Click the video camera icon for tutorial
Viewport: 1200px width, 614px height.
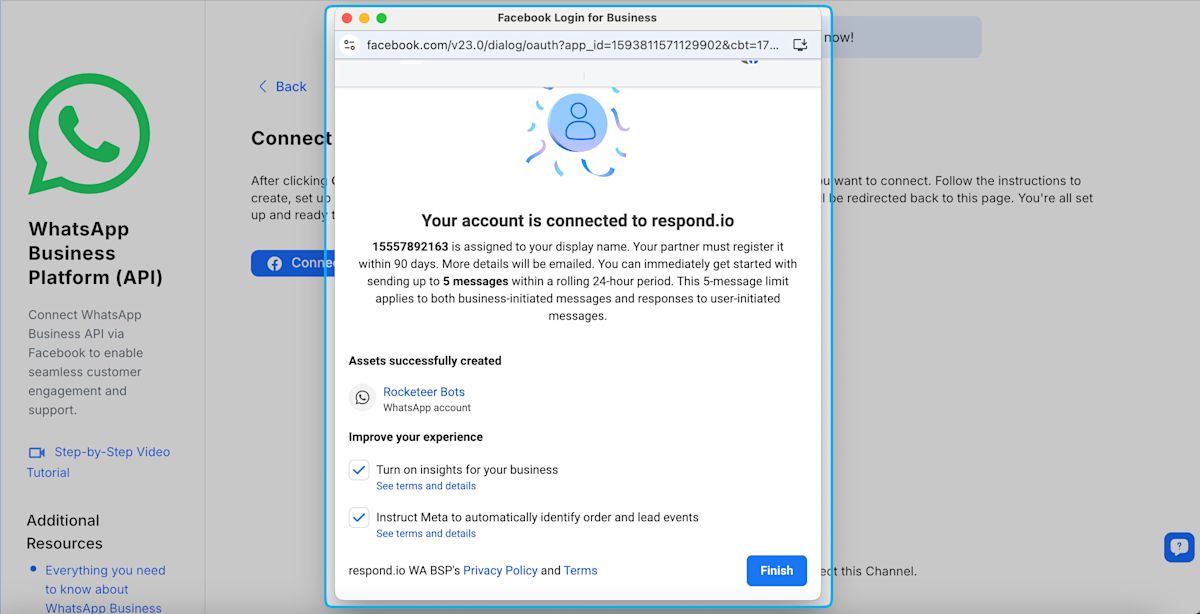37,453
